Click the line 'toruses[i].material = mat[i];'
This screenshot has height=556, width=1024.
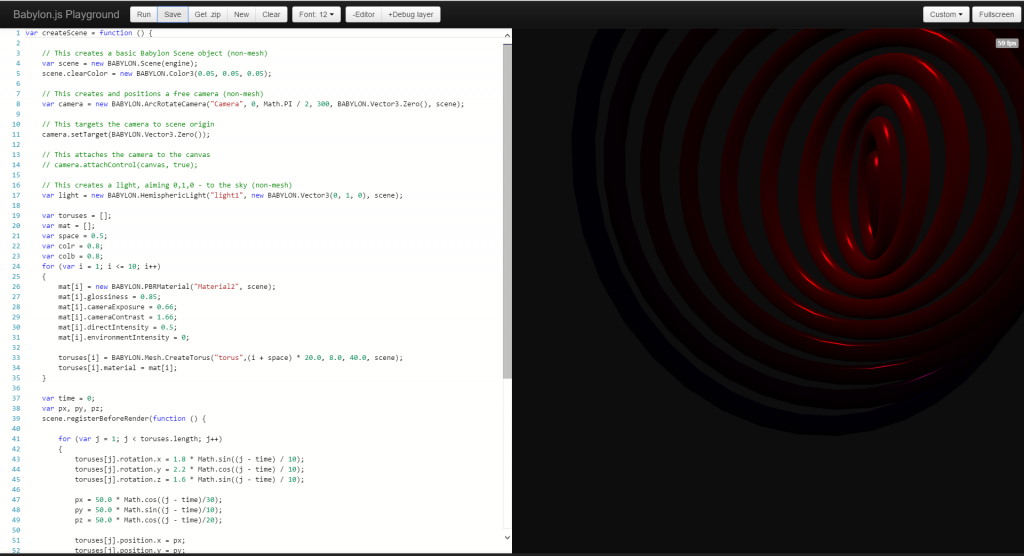coord(118,368)
